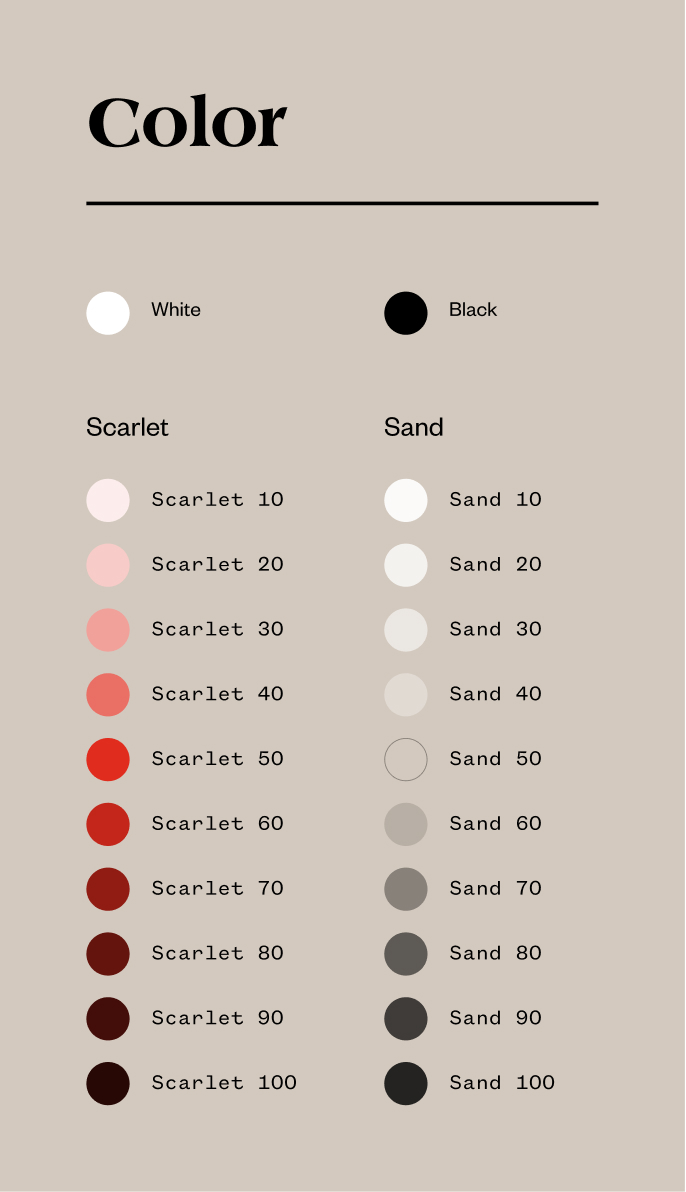Click the Sand 70 gray swatch
This screenshot has width=686, height=1192.
tap(405, 889)
